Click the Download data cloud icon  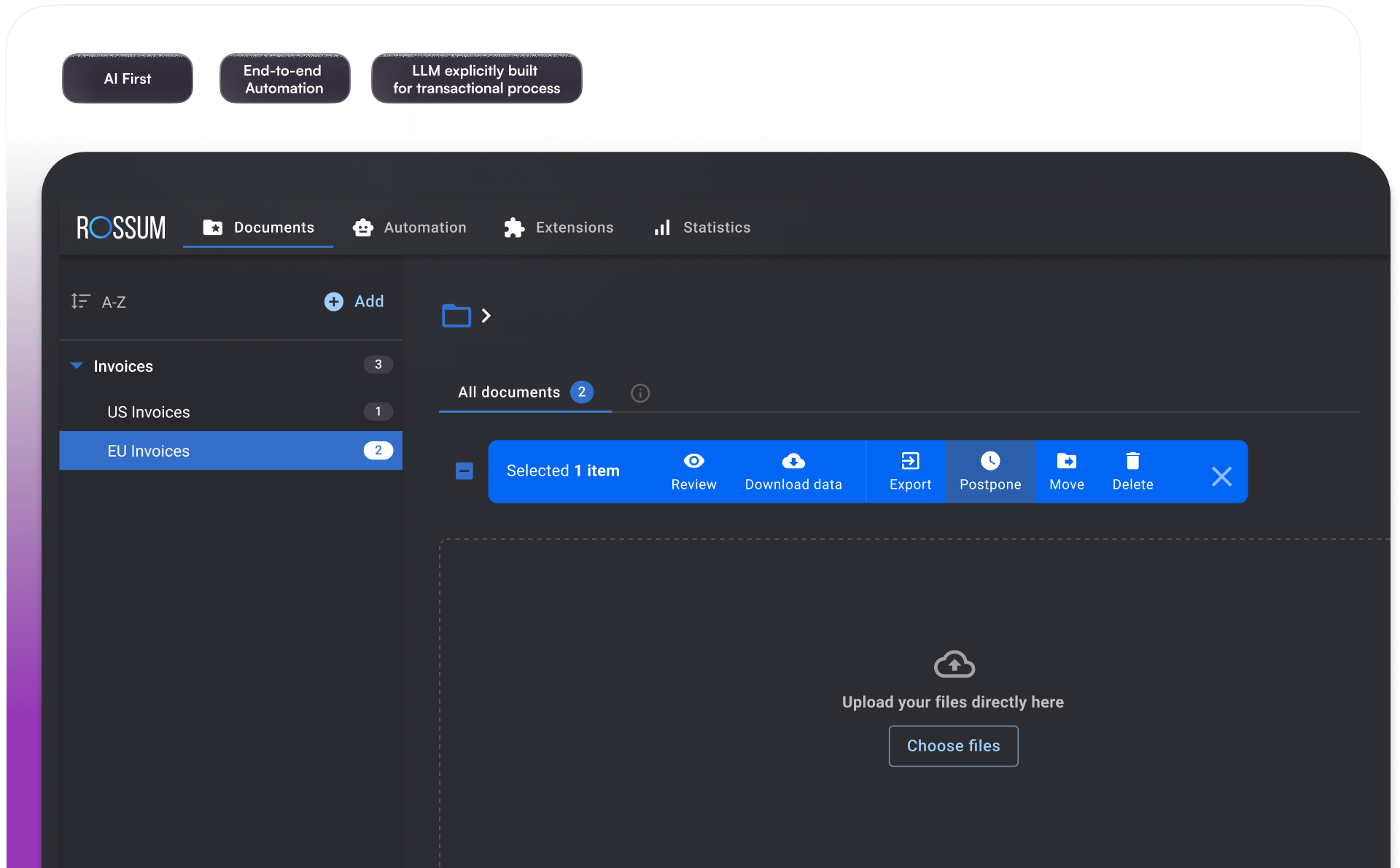point(793,461)
